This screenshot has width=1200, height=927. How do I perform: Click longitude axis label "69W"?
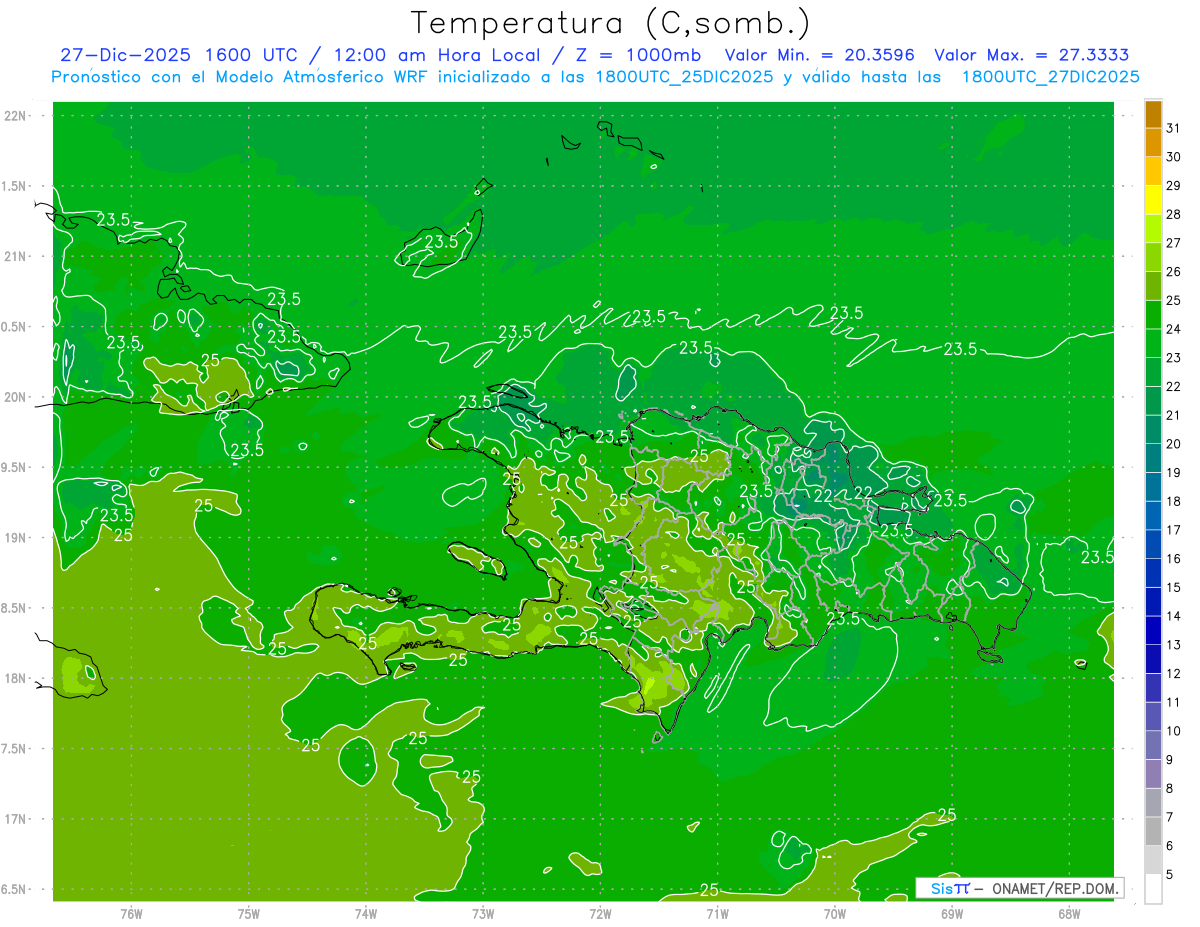952,913
